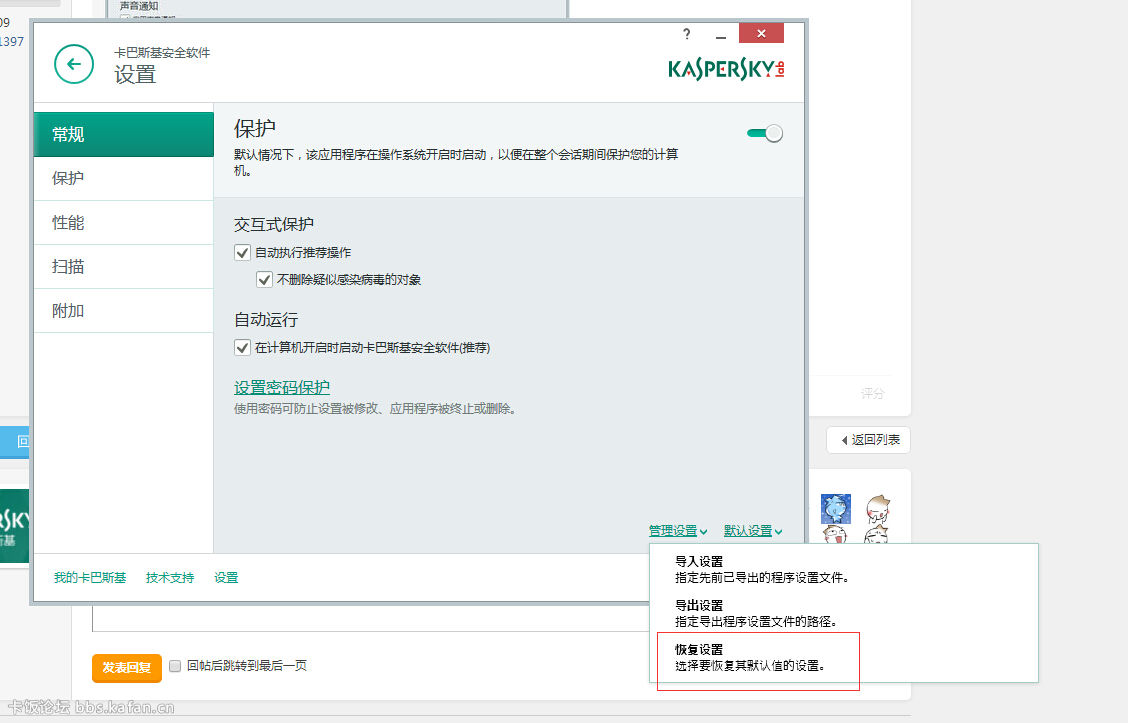Viewport: 1128px width, 723px height.
Task: Open 我的卡巴斯基 footer link
Action: click(90, 578)
